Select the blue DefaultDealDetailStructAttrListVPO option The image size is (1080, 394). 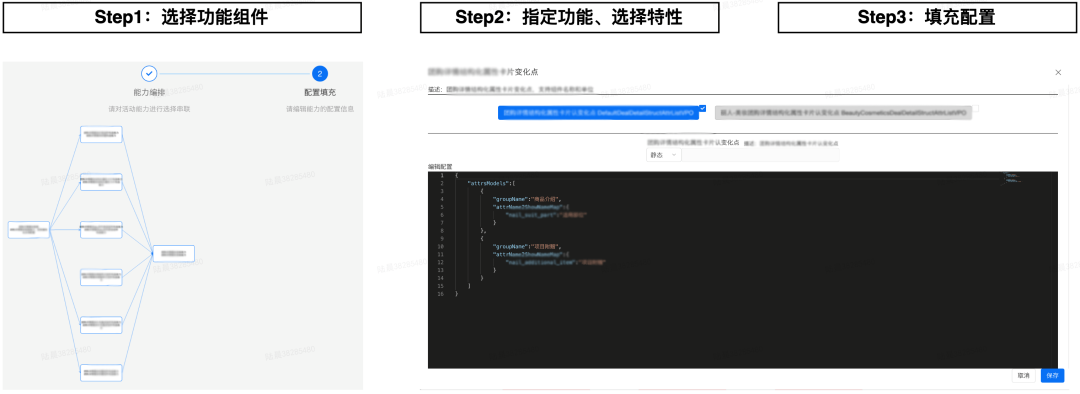pyautogui.click(x=598, y=113)
